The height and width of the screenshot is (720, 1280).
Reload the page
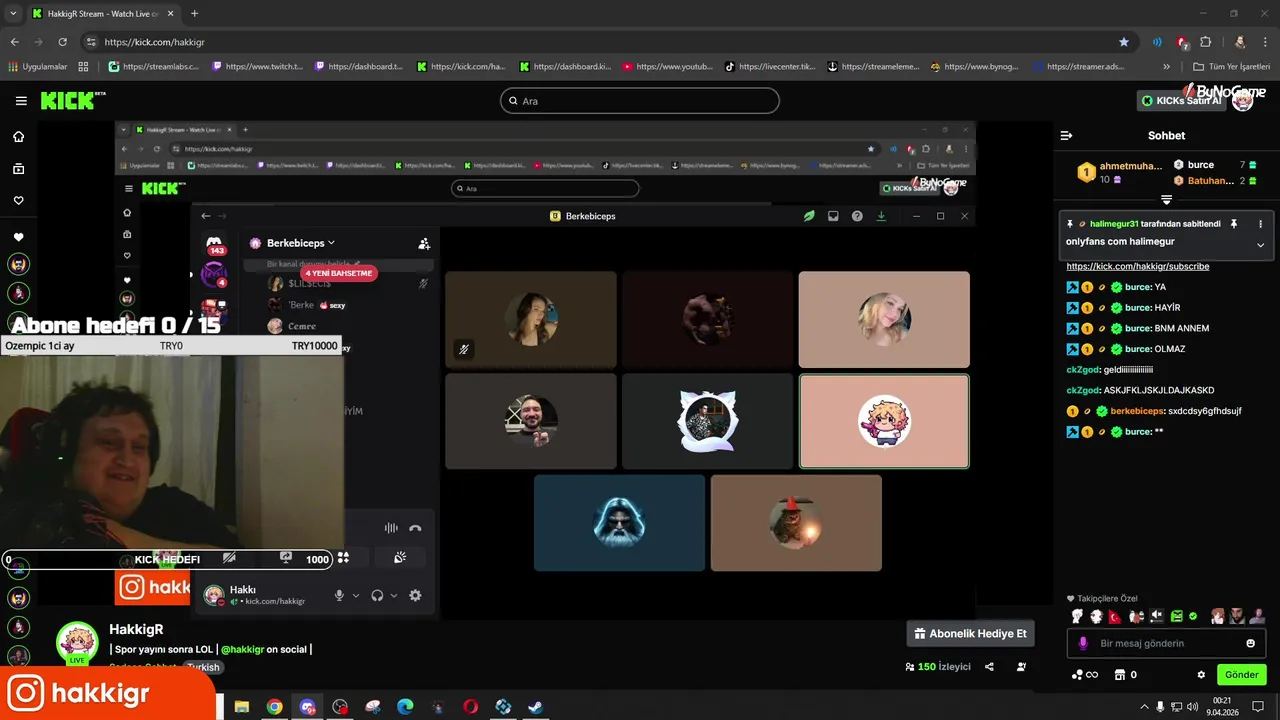tap(62, 42)
